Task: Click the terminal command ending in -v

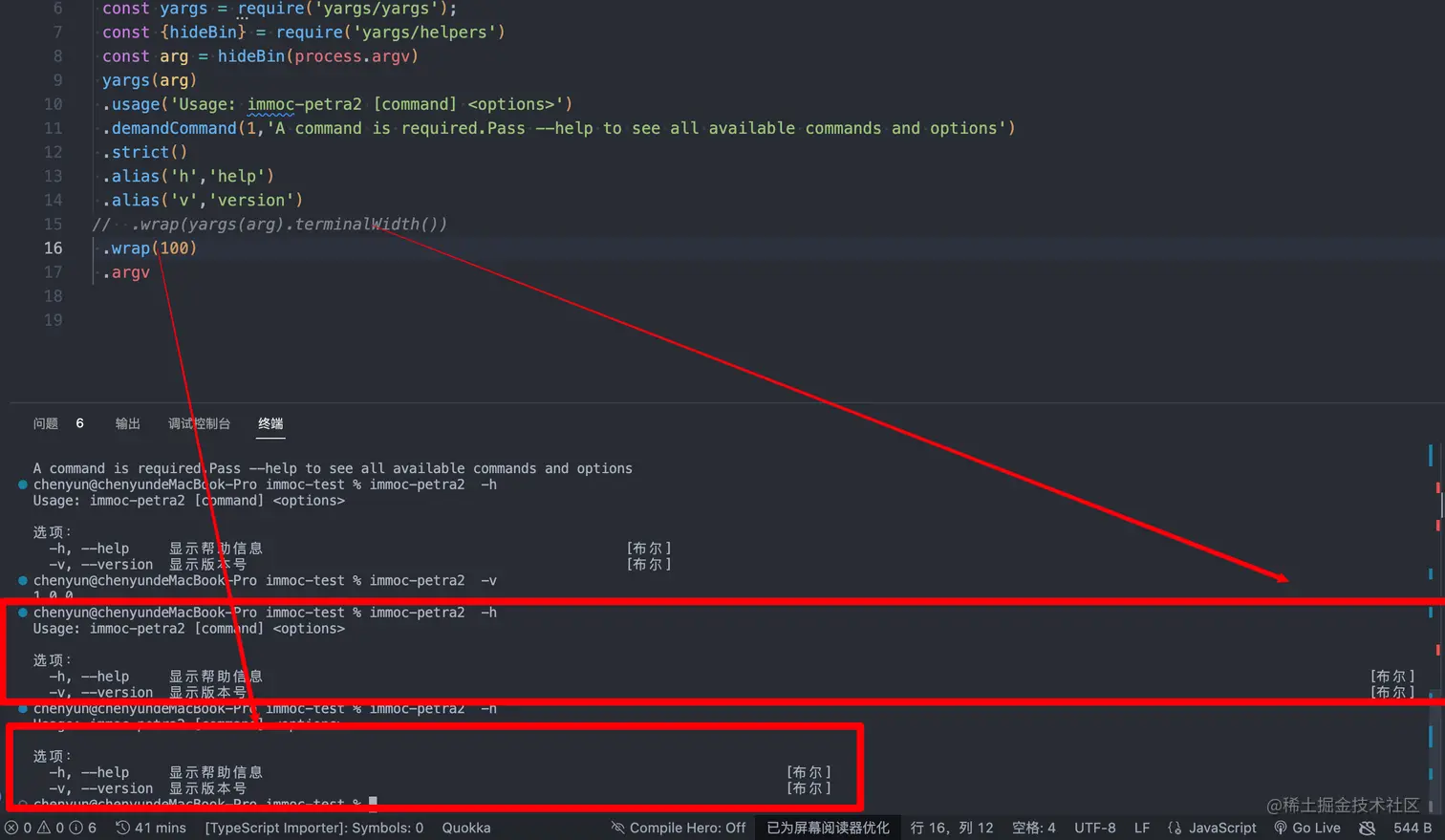Action: [x=265, y=580]
